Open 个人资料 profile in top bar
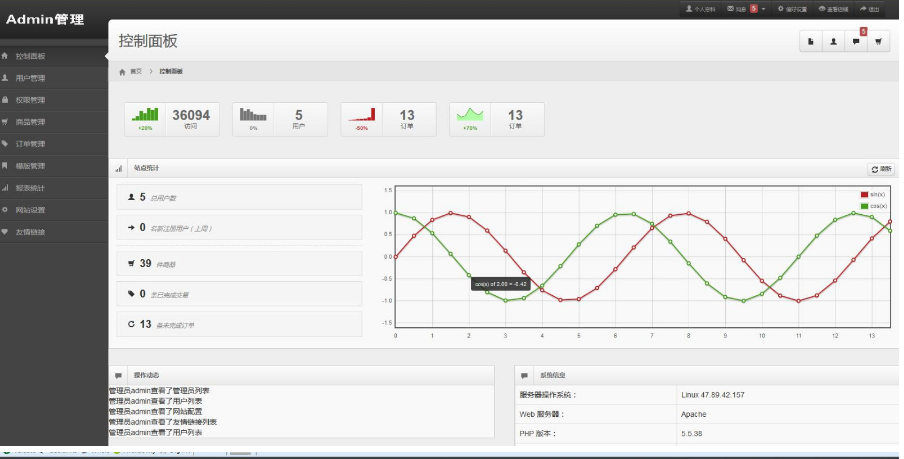904x459 pixels. (700, 9)
